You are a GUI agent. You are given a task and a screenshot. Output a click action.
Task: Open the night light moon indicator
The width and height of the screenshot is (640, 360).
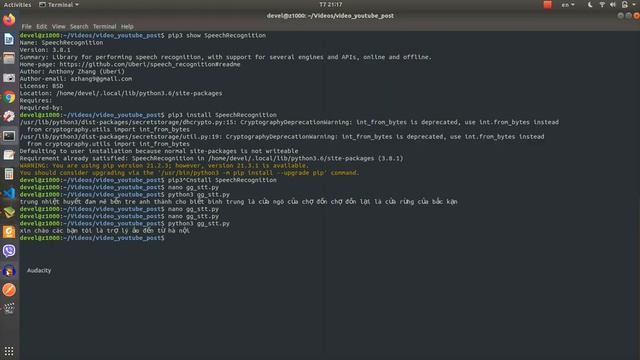[590, 4]
